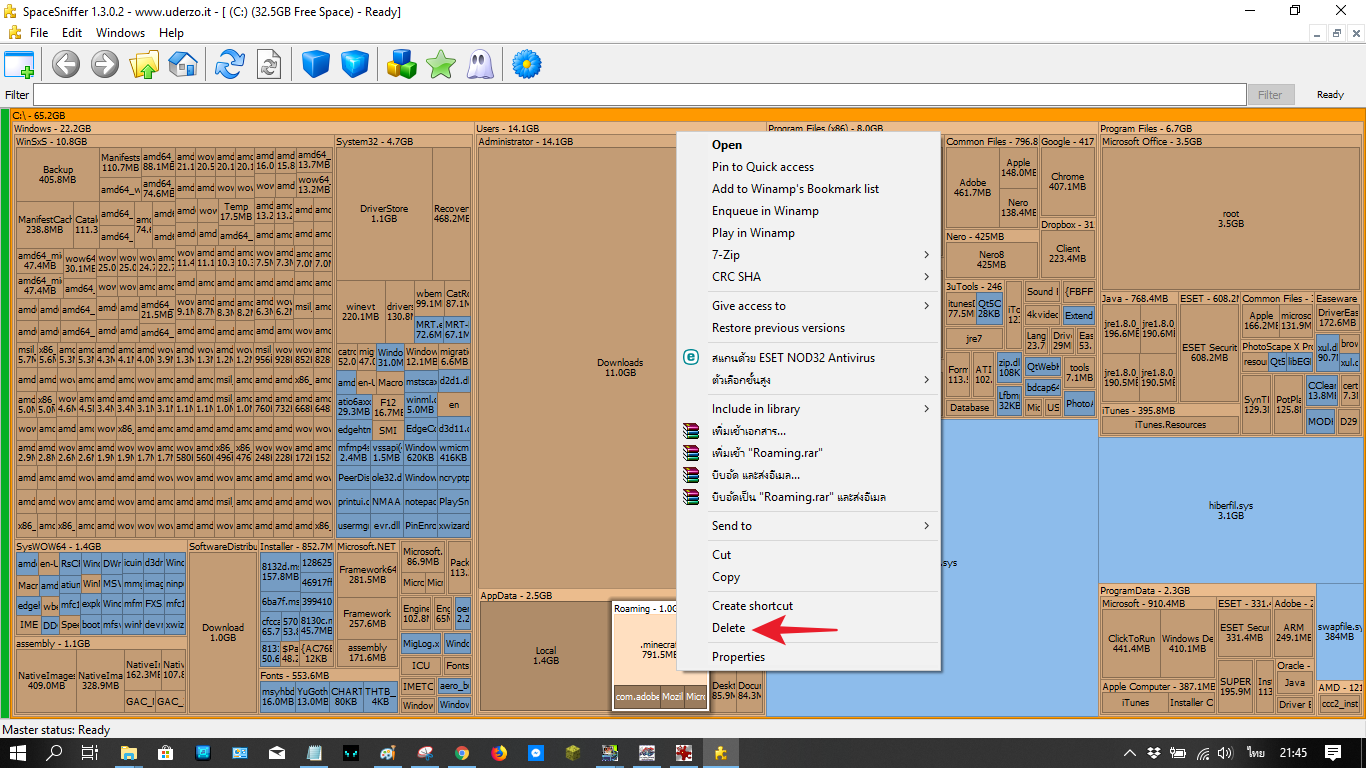Select the Local 1.4GB block

(545, 656)
